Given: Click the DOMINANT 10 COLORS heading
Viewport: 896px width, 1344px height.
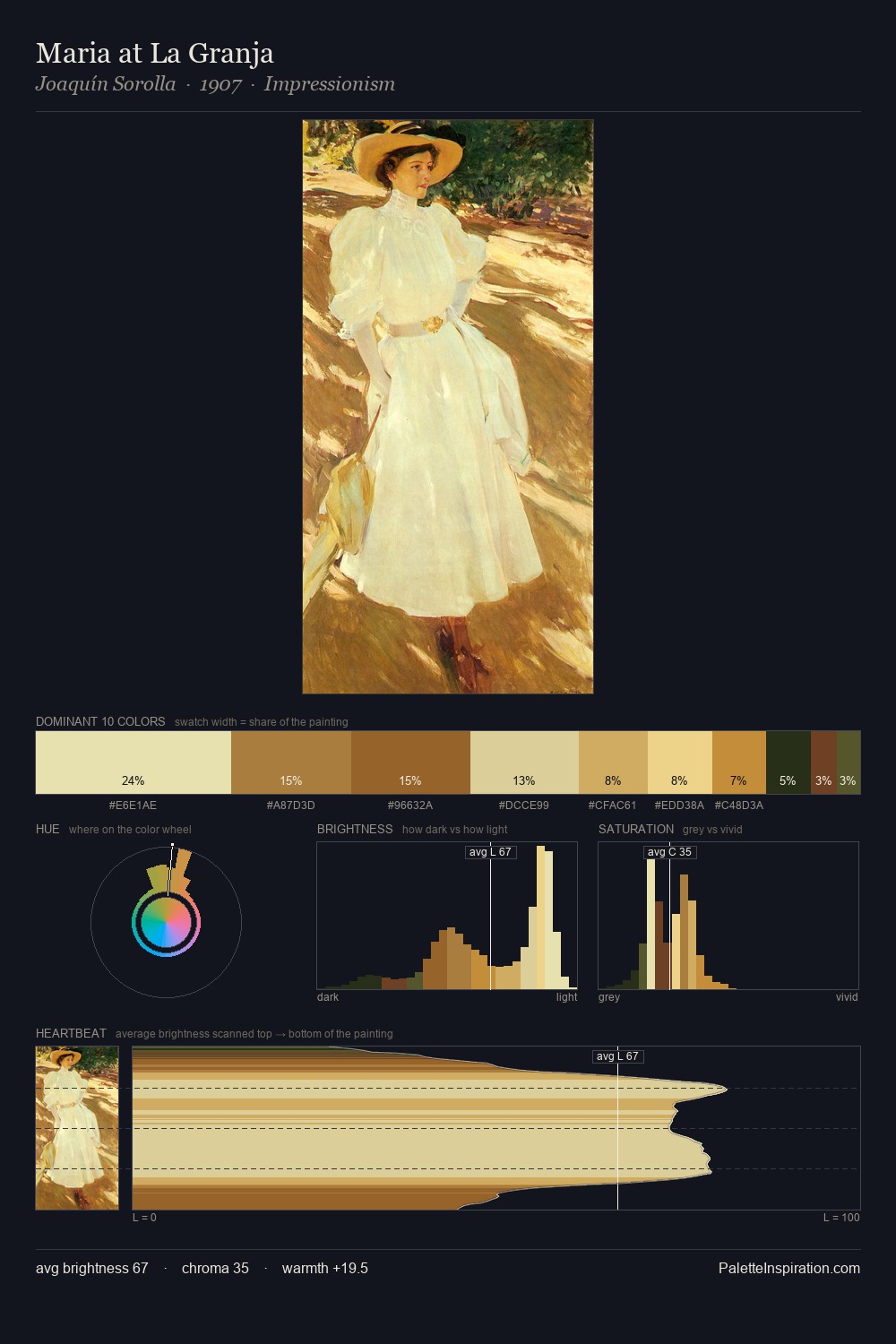Looking at the screenshot, I should [100, 721].
